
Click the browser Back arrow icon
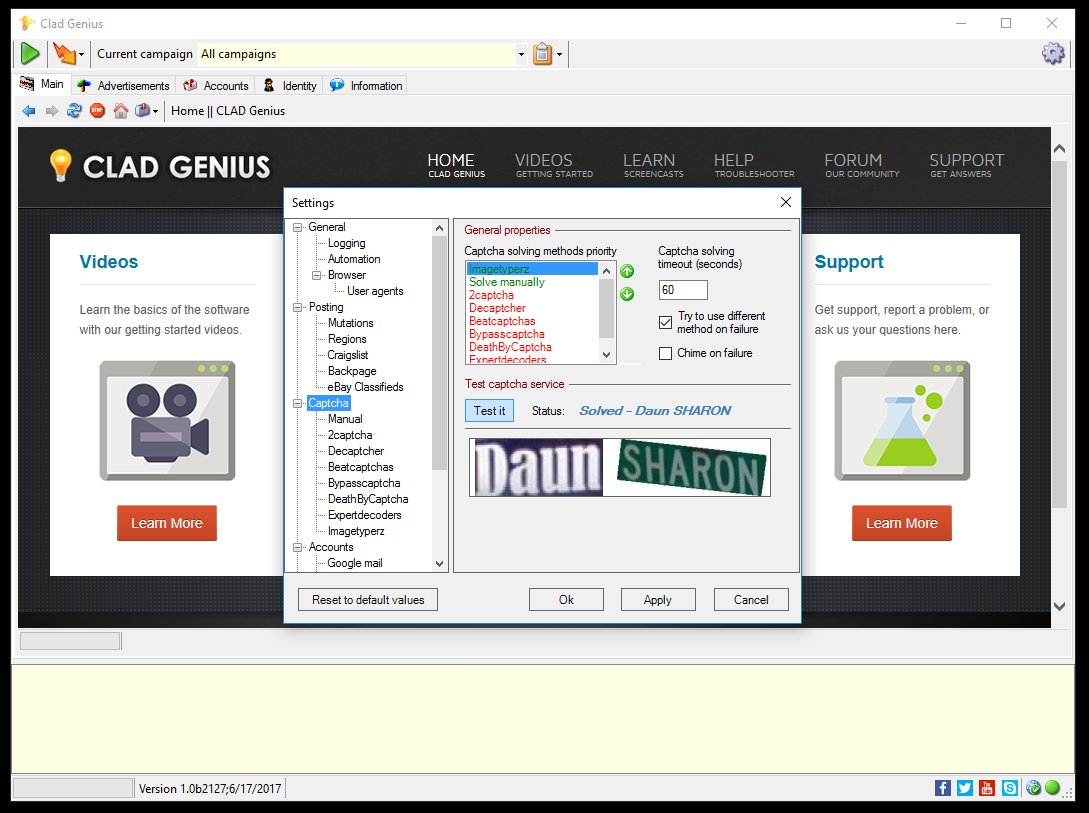[28, 110]
